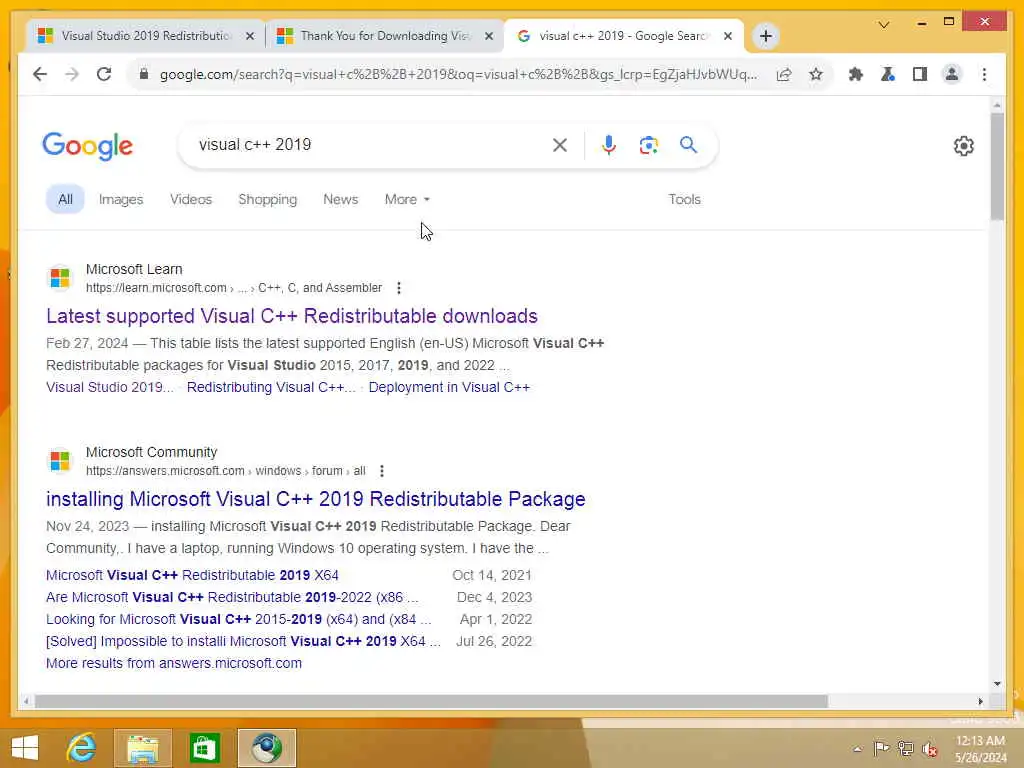
Task: Search by image with Lens icon
Action: pyautogui.click(x=648, y=145)
